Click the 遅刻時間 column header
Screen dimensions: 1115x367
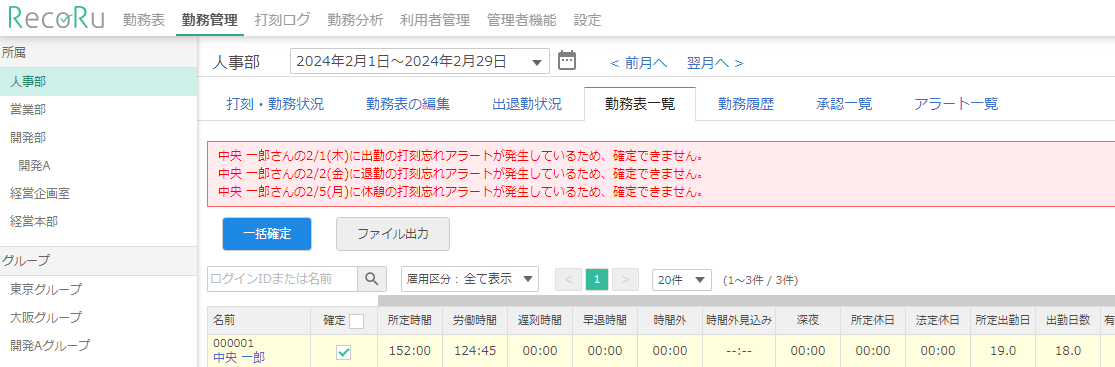(x=540, y=321)
